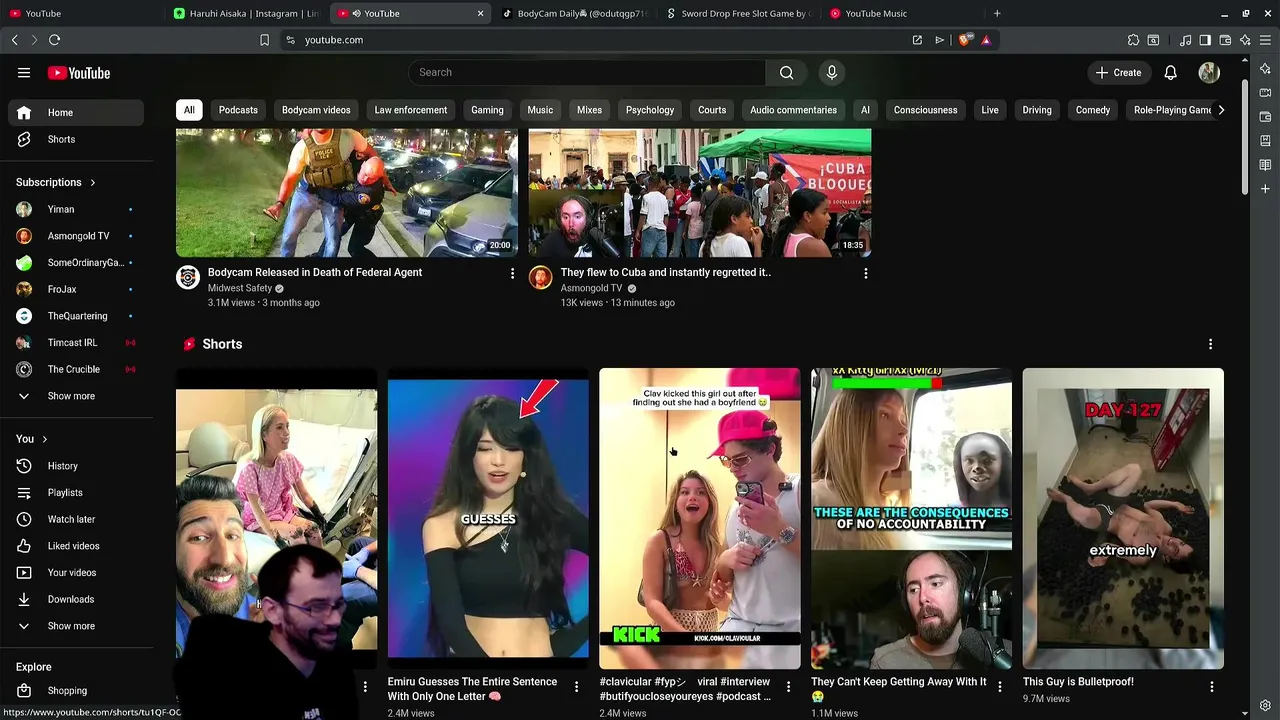Open the Shorts section options menu
This screenshot has width=1280, height=720.
coord(1210,344)
